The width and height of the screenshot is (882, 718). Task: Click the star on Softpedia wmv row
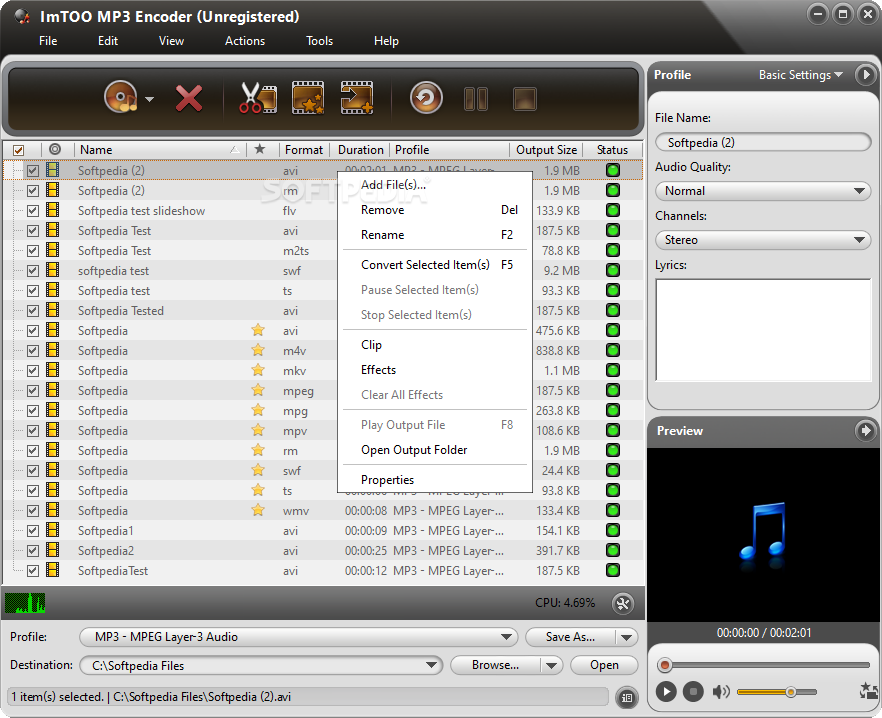click(x=258, y=510)
